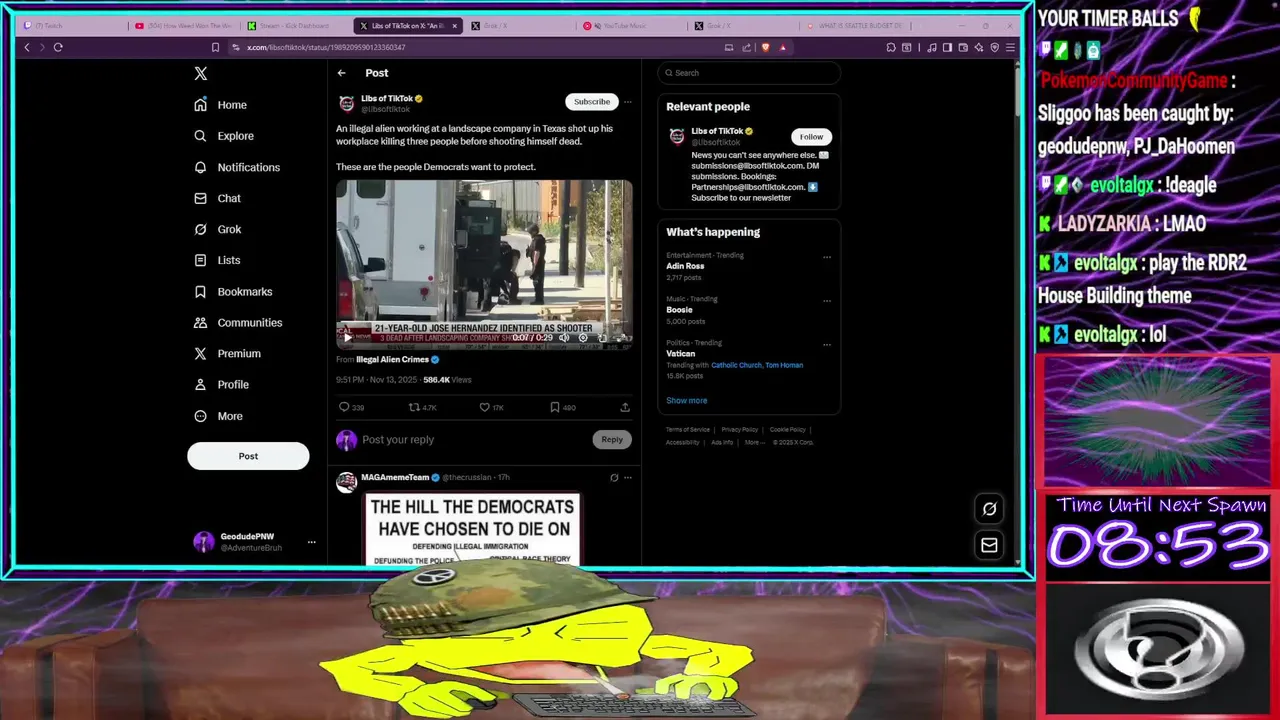The image size is (1280, 720).
Task: Open the browser hamburger main menu
Action: coord(1011,47)
